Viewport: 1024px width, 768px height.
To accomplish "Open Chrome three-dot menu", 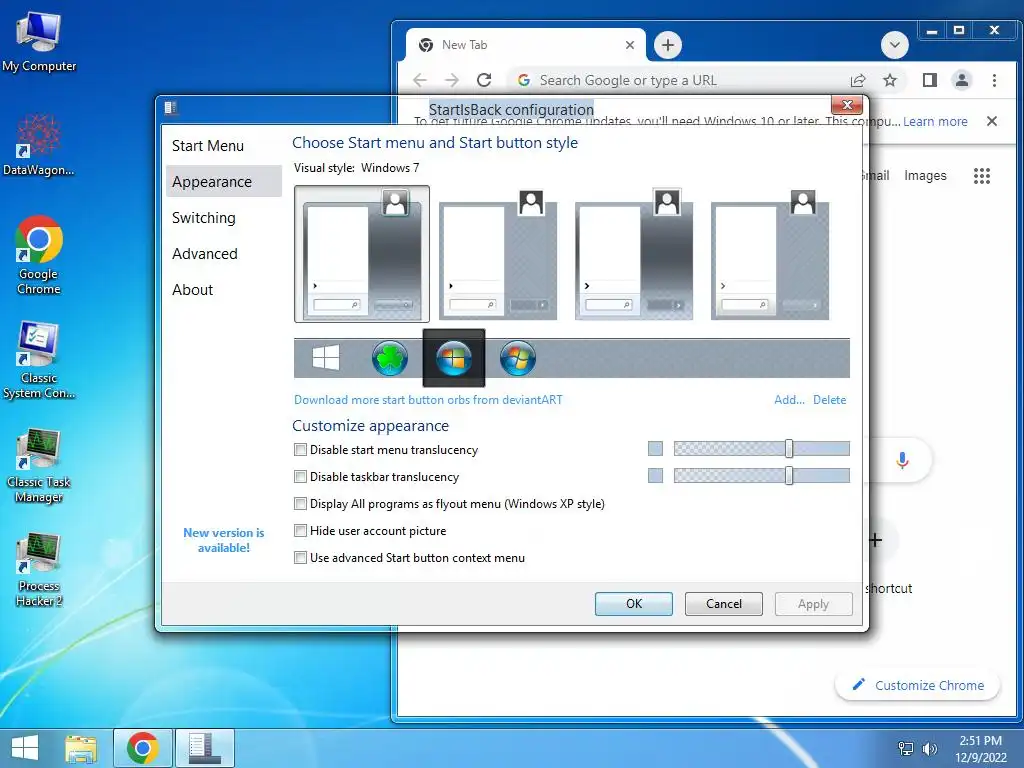I will click(994, 80).
